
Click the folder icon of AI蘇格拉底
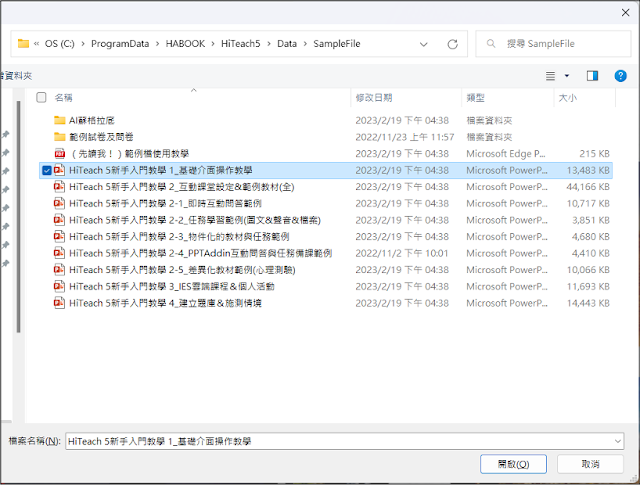pyautogui.click(x=60, y=120)
